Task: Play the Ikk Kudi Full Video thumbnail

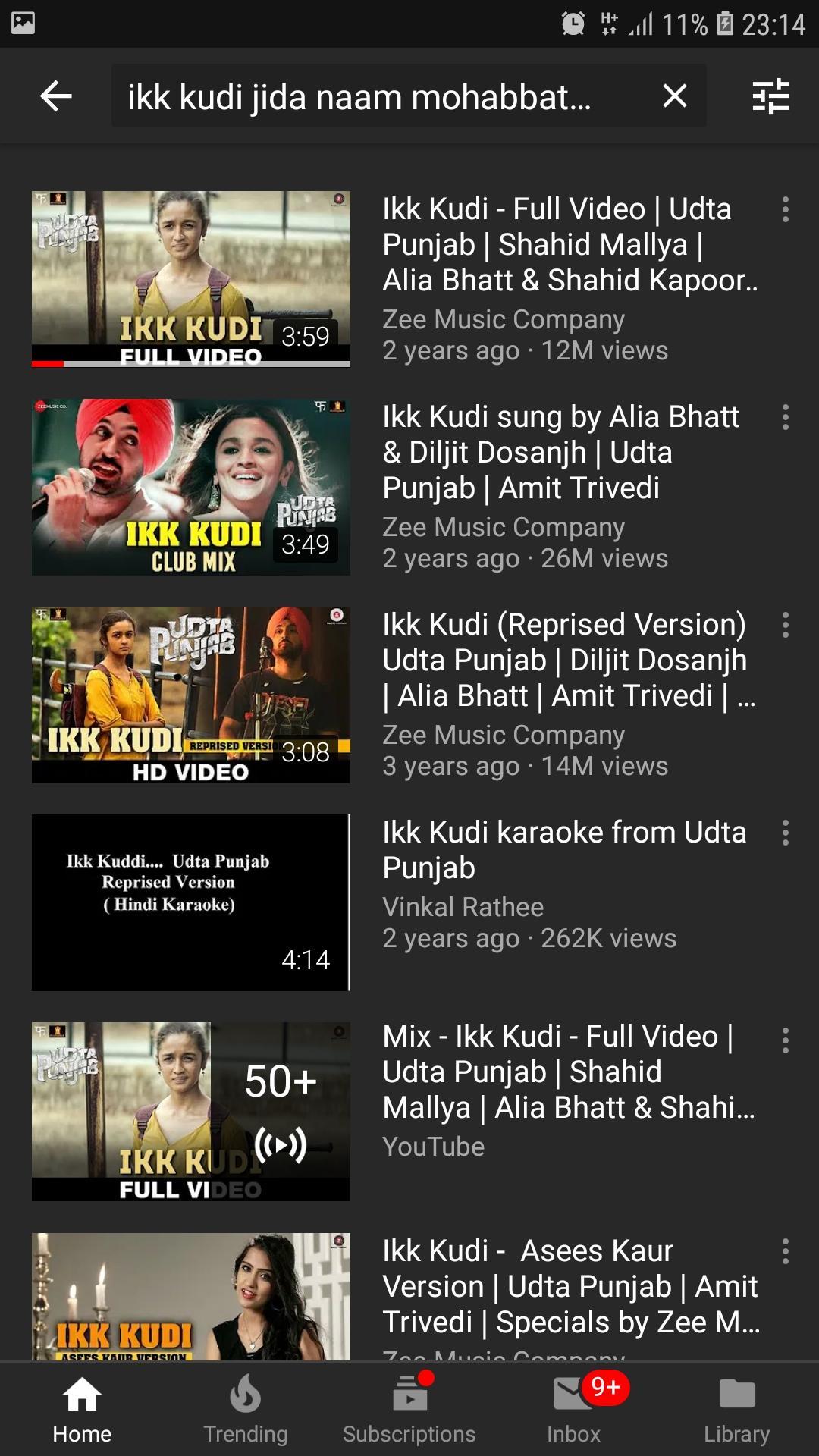Action: click(x=191, y=279)
